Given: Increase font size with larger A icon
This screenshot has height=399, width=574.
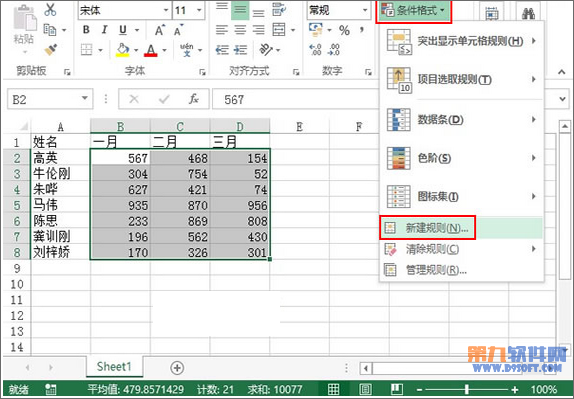Looking at the screenshot, I should [160, 30].
